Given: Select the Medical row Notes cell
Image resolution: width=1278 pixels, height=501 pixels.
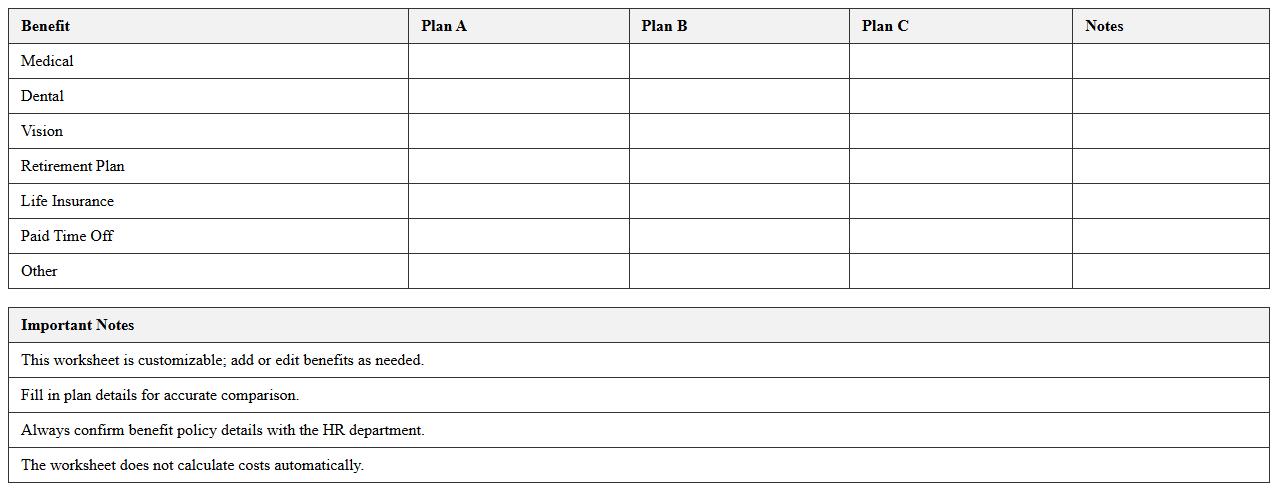Looking at the screenshot, I should [1170, 61].
